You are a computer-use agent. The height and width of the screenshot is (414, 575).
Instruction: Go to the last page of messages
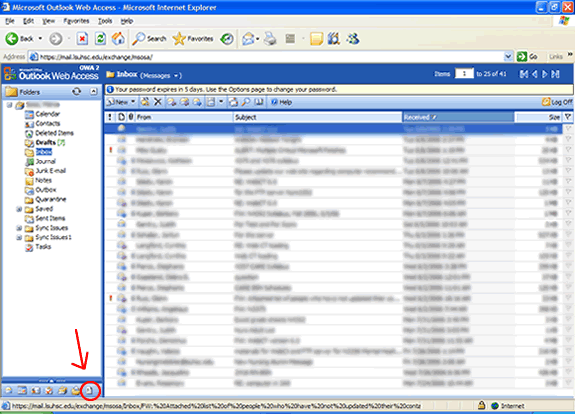coord(556,74)
